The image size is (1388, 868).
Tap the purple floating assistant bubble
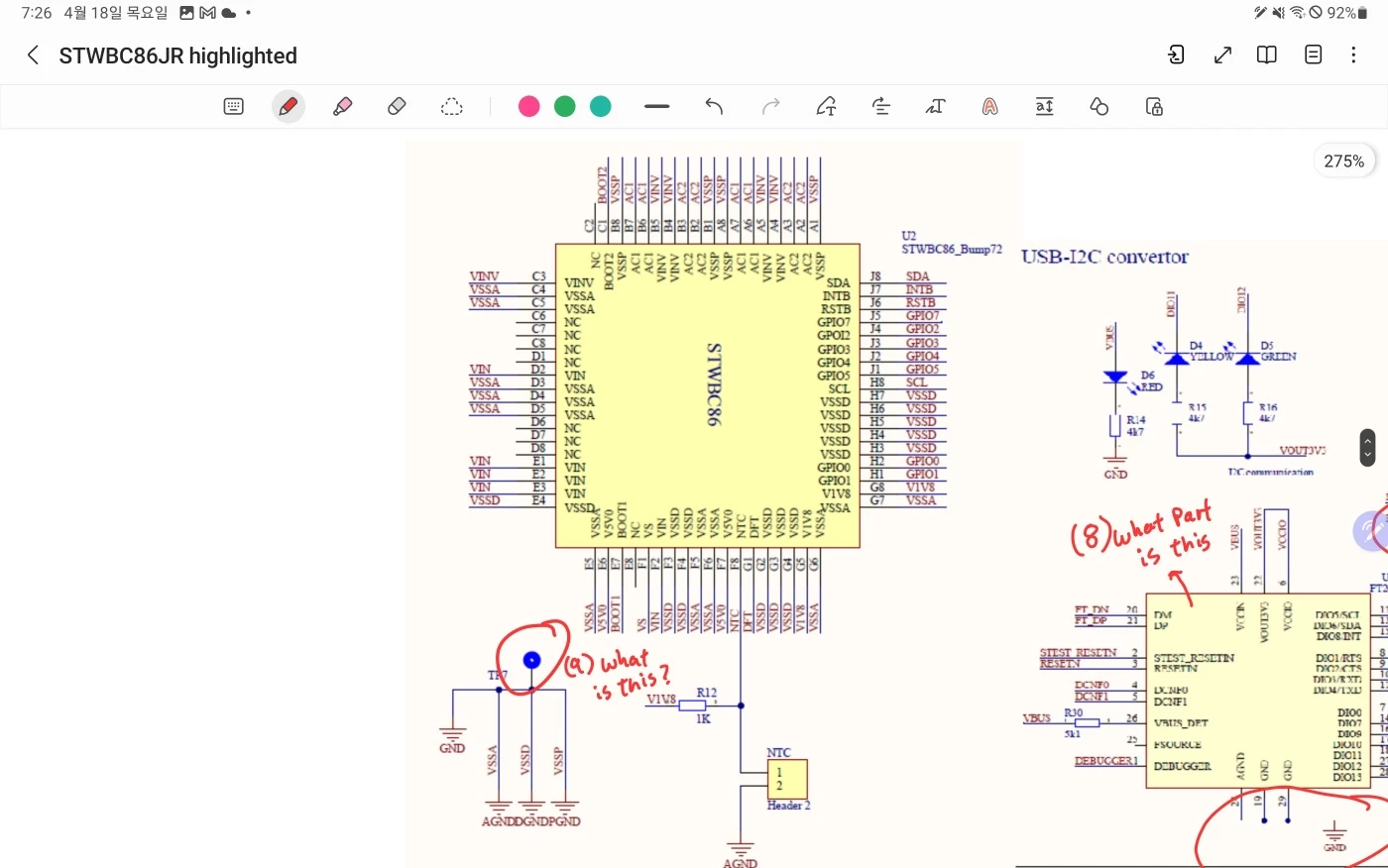(1371, 530)
